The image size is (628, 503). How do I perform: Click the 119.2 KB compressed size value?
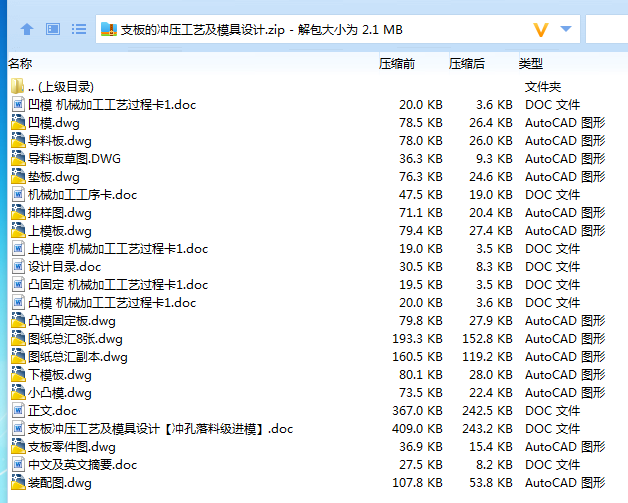(487, 357)
